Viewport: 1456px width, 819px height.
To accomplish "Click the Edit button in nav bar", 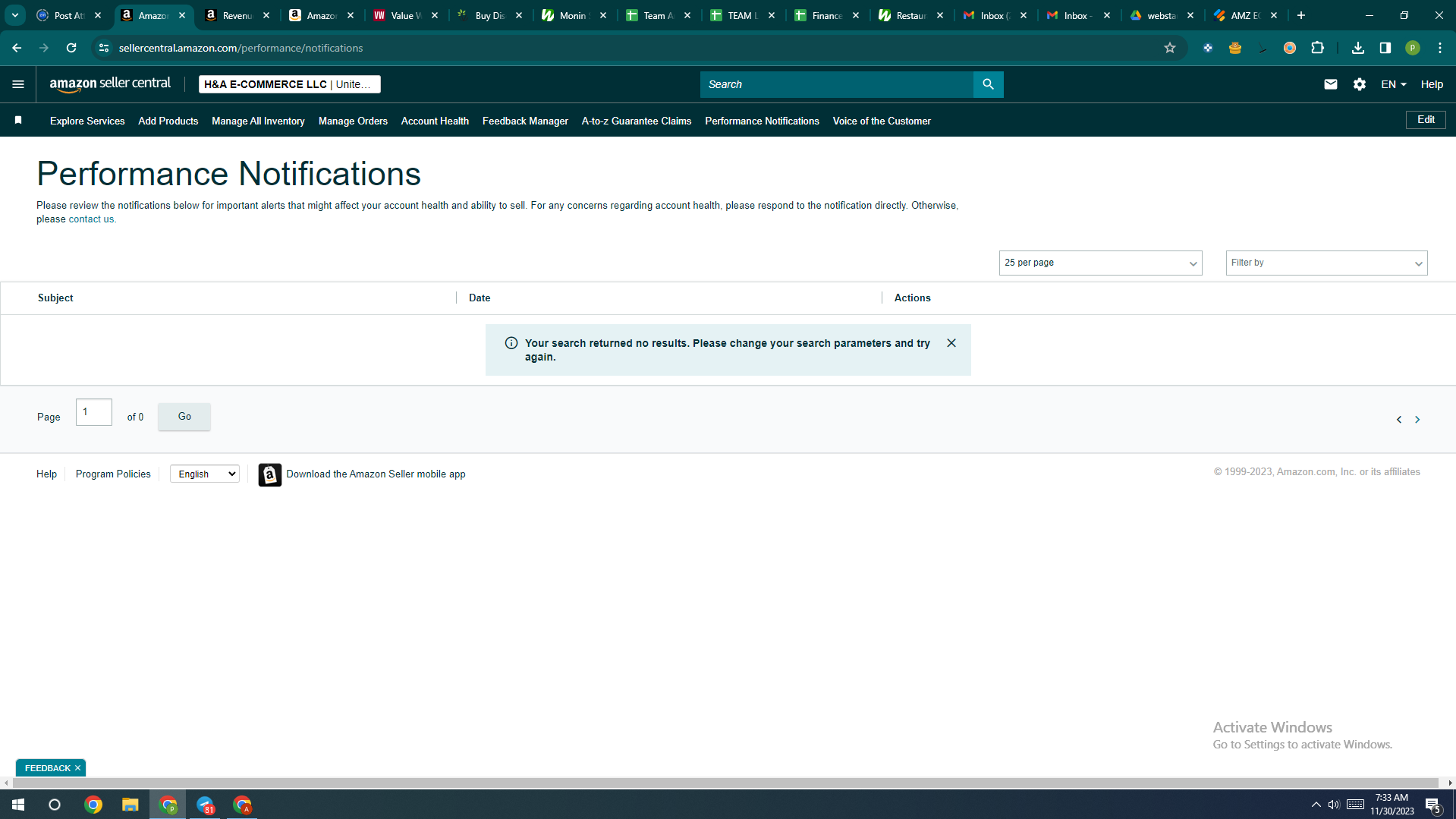I will tap(1426, 120).
